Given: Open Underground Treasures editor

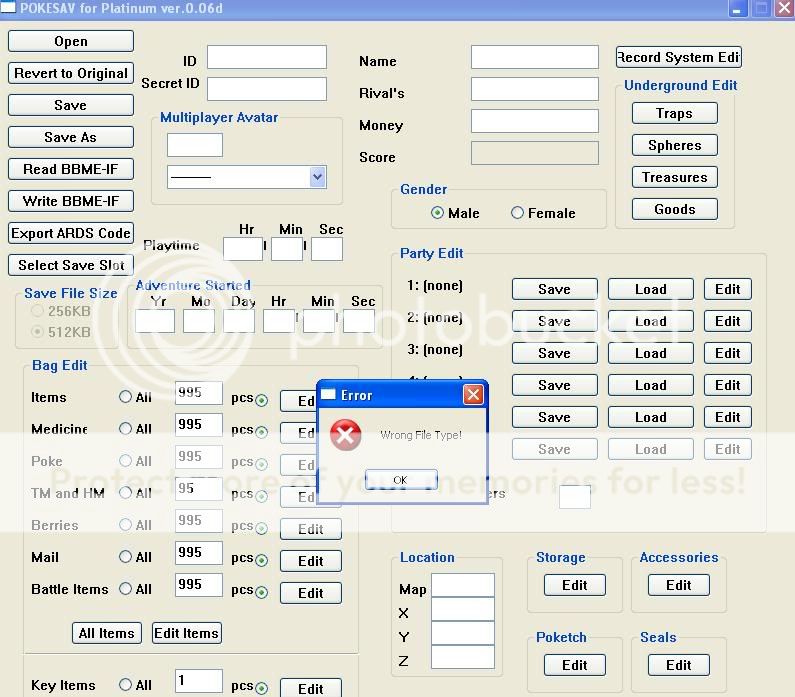Looking at the screenshot, I should (x=674, y=177).
